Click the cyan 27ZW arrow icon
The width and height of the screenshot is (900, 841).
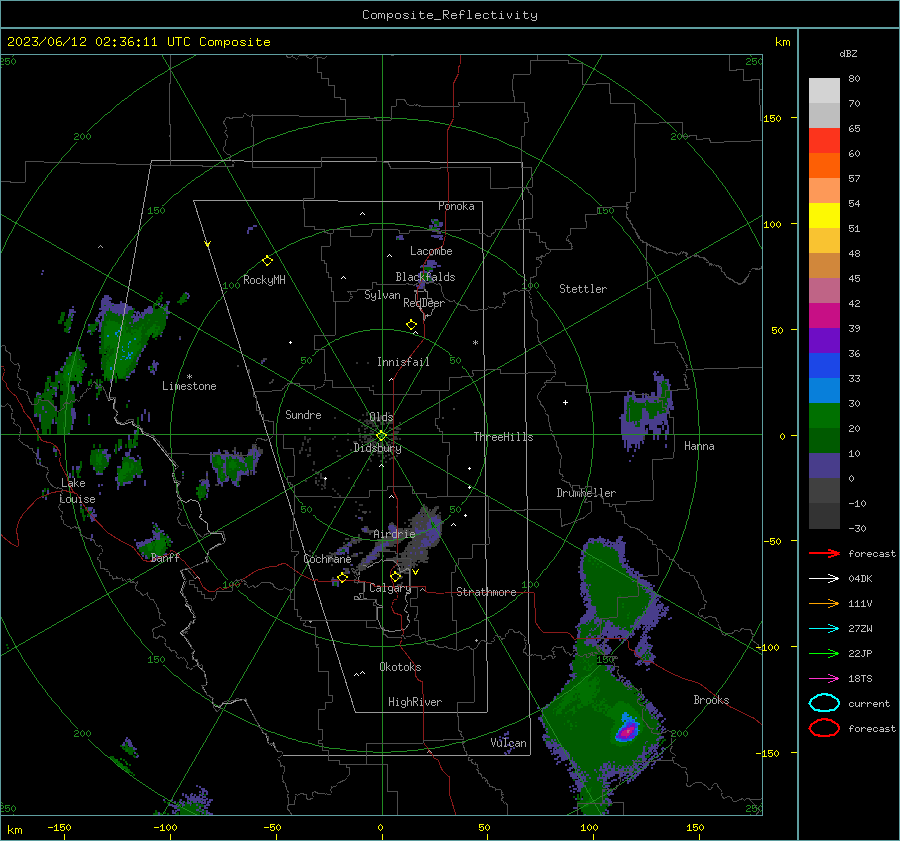824,629
